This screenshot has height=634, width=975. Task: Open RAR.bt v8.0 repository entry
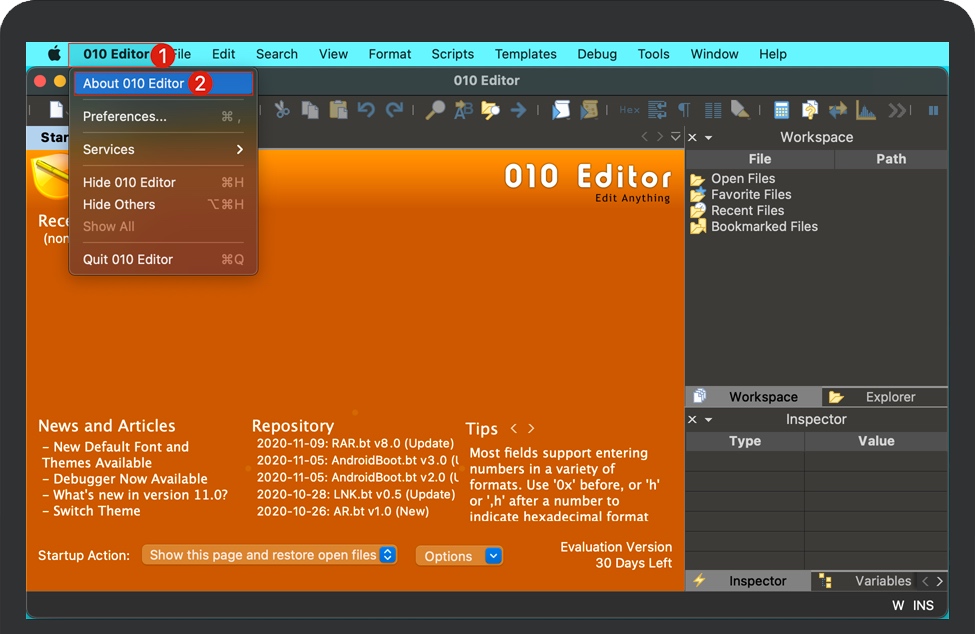[x=356, y=443]
